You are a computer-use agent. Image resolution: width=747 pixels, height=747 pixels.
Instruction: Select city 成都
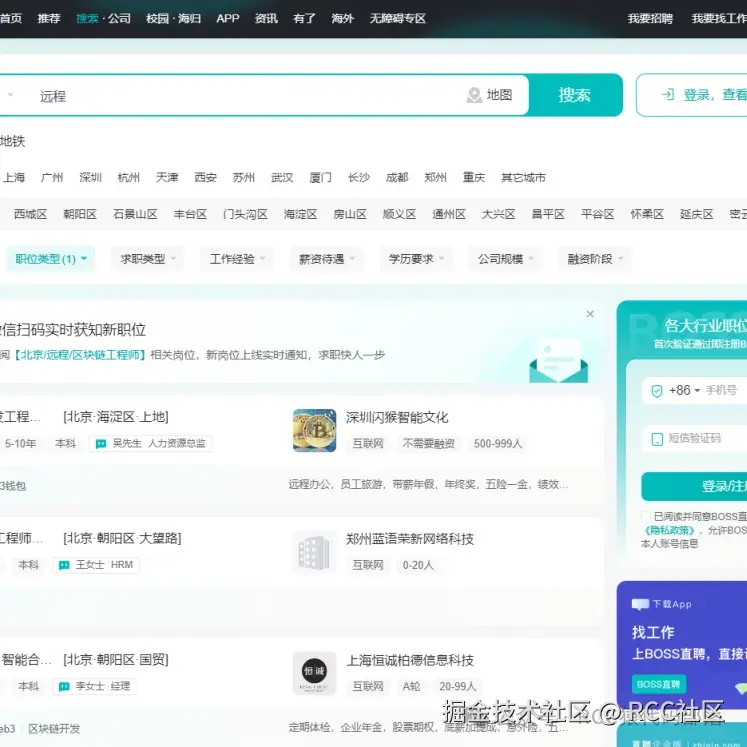tap(397, 178)
